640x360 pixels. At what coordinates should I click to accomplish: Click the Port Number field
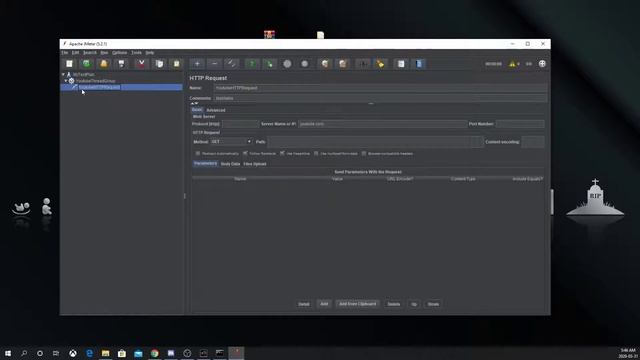(520, 124)
